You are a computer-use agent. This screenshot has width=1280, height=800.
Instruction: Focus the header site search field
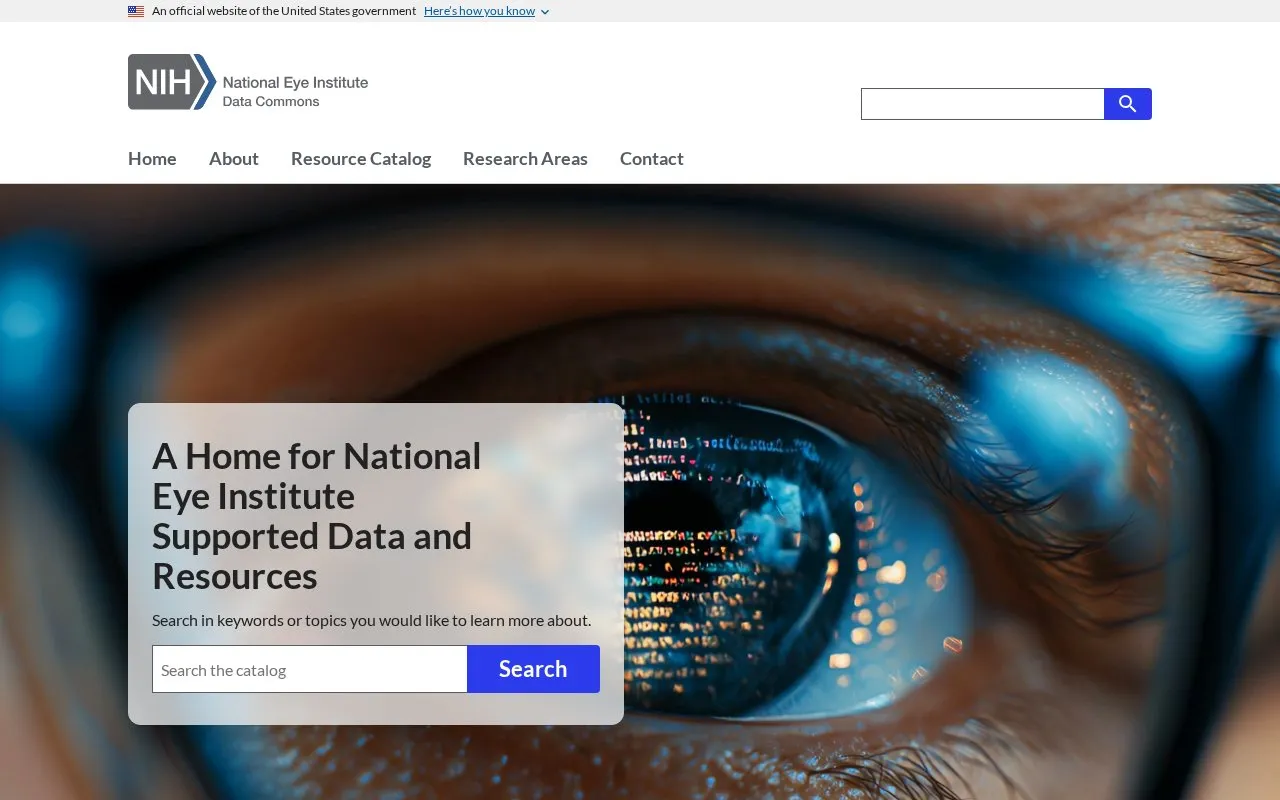tap(983, 104)
